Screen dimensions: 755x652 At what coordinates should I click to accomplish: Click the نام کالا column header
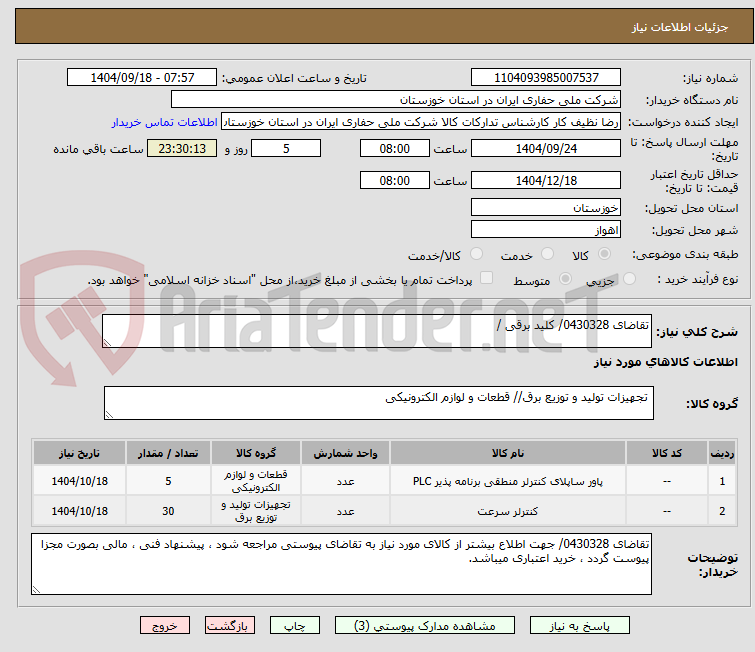508,453
